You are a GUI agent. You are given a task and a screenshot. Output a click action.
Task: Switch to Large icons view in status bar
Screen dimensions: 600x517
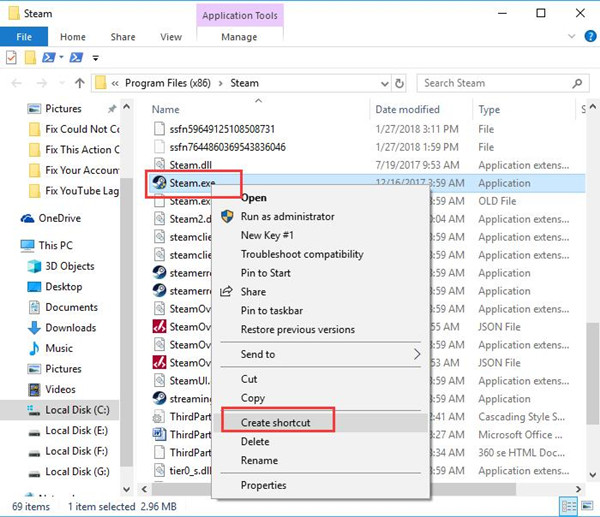click(x=587, y=506)
